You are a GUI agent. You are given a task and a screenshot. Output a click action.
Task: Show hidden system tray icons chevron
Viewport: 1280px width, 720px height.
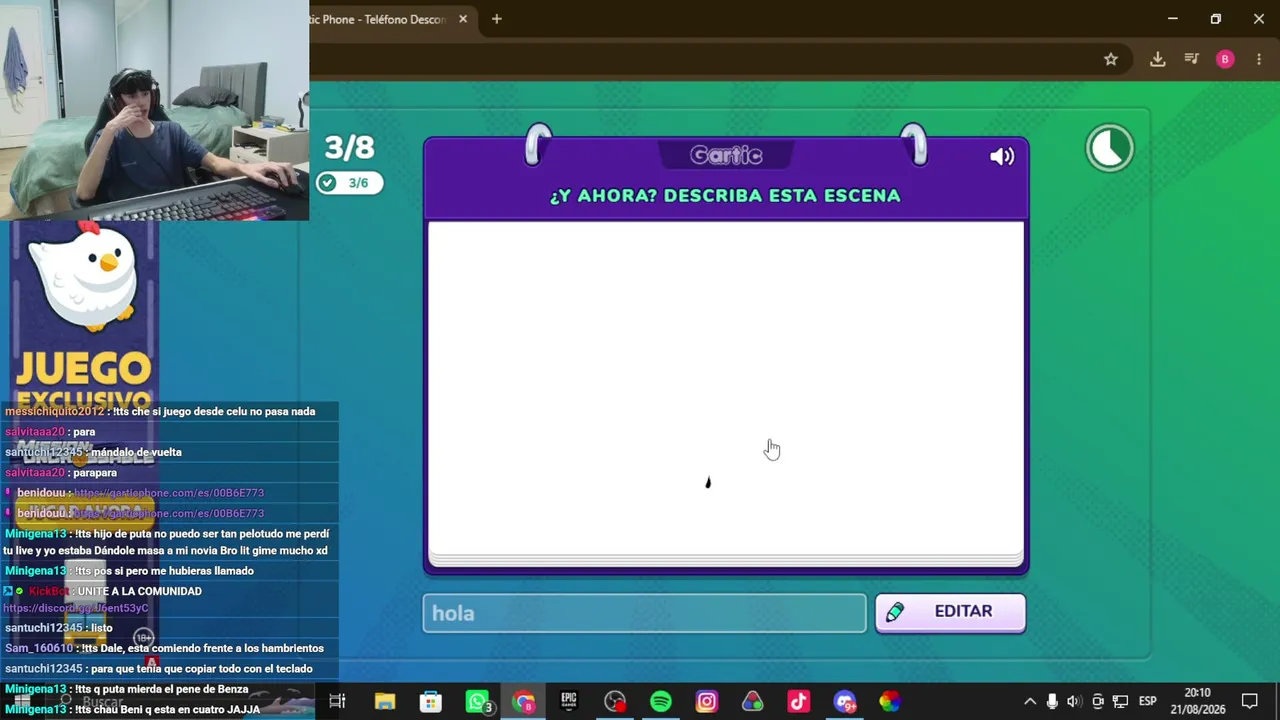(1030, 701)
